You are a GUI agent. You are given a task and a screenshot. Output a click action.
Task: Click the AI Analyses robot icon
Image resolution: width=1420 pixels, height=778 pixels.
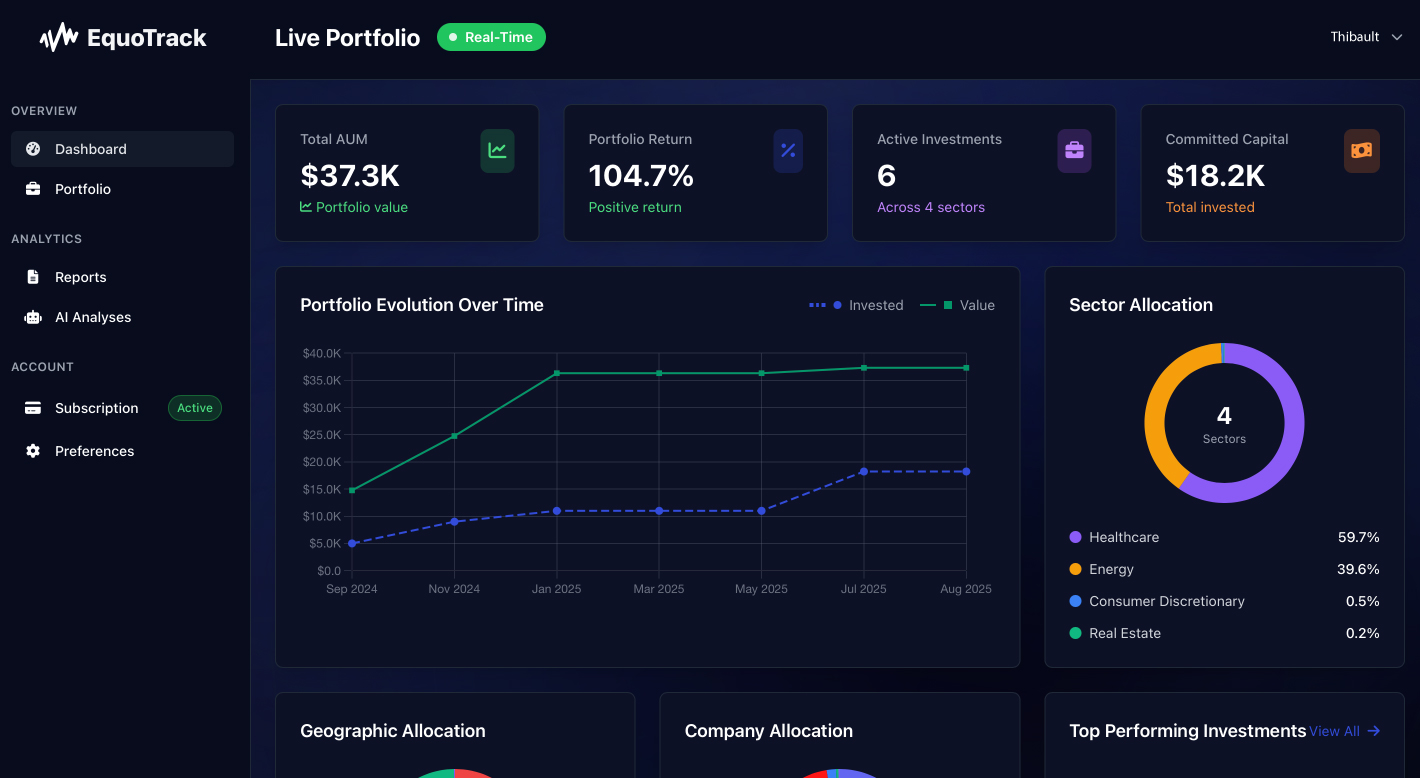point(33,317)
